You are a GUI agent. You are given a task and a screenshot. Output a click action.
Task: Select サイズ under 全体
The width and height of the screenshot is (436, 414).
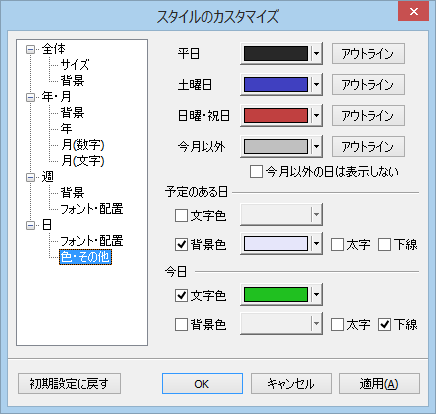coord(75,65)
